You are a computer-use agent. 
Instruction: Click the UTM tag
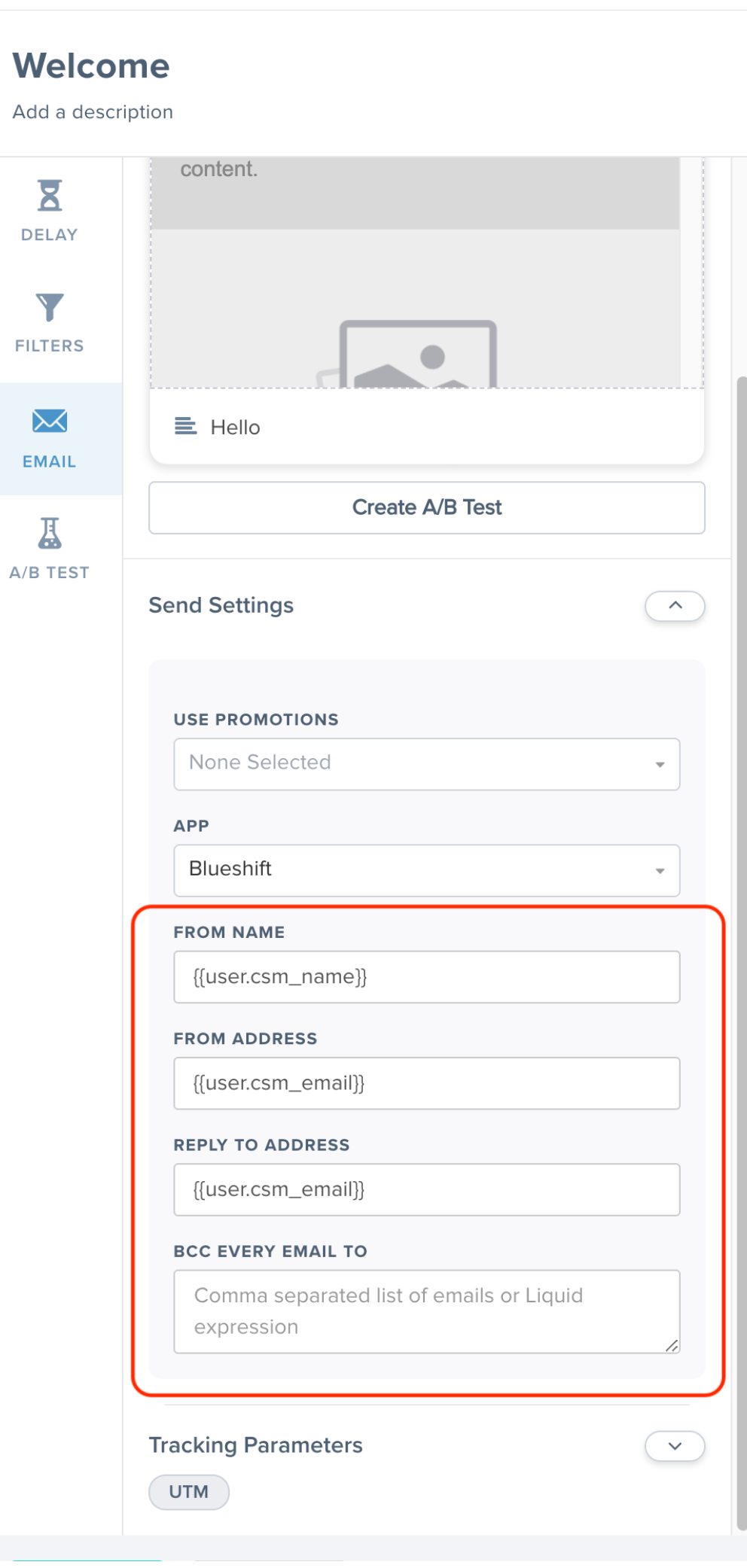pyautogui.click(x=189, y=1492)
